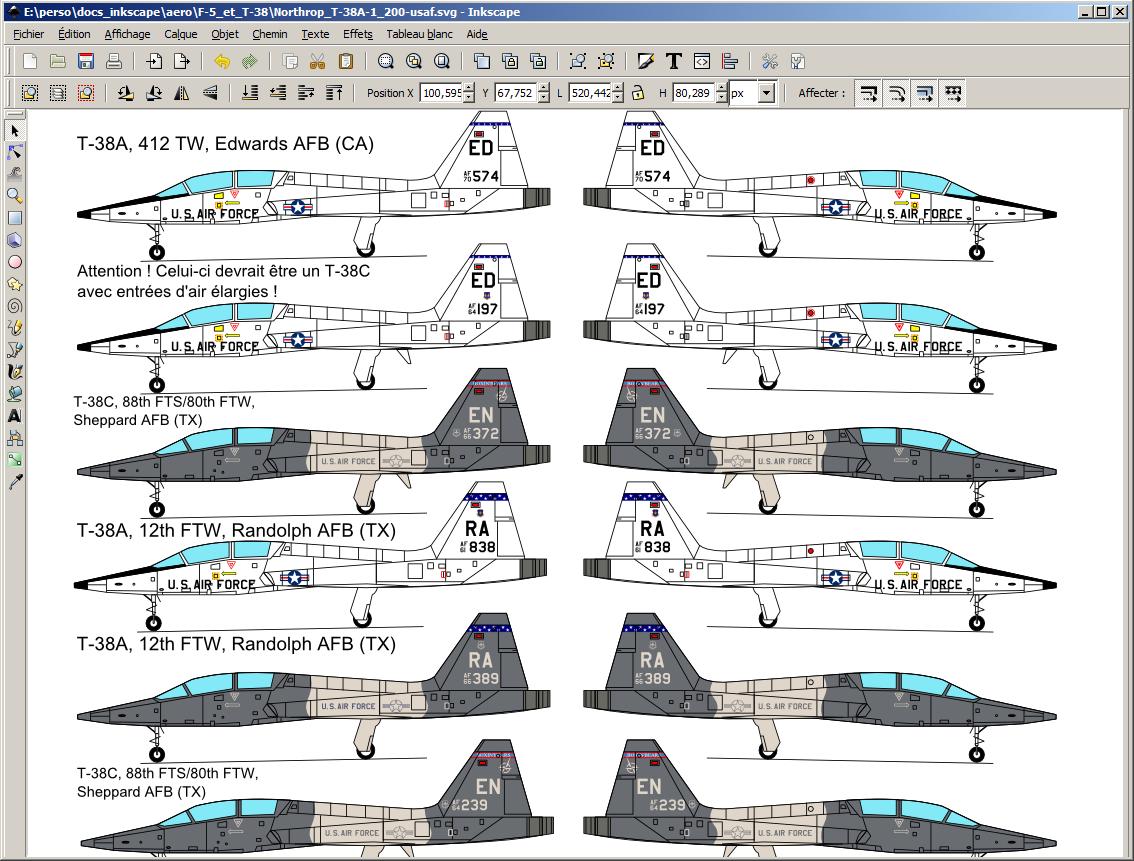Click Raise selection to top button
Viewport: 1134px width, 861px height.
click(334, 93)
